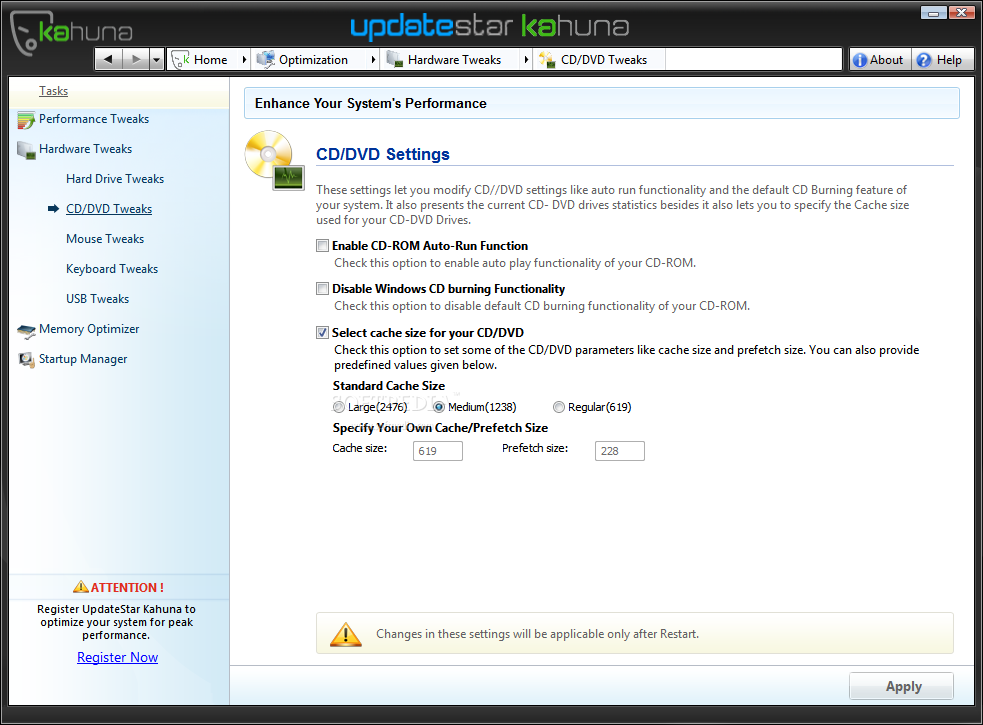Open USB Tweaks in sidebar

97,299
